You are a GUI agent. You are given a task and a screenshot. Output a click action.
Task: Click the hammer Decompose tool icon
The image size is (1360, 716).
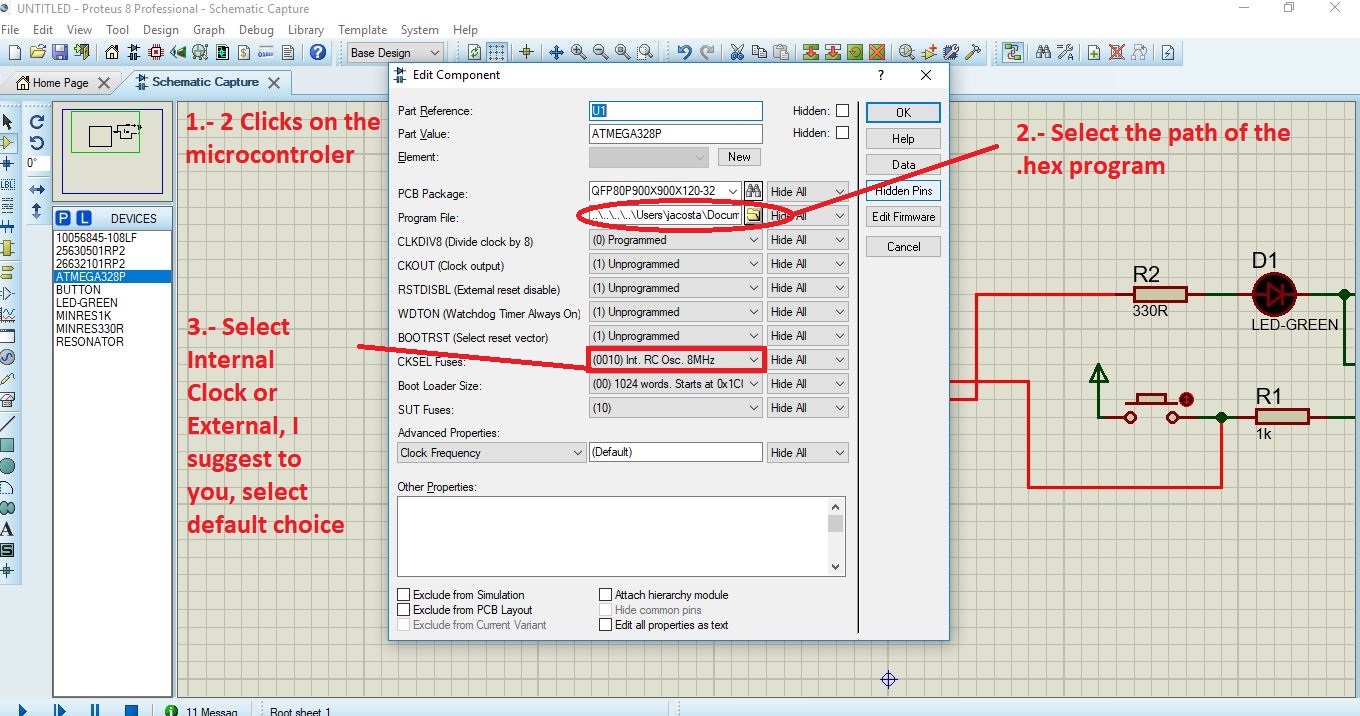[973, 52]
